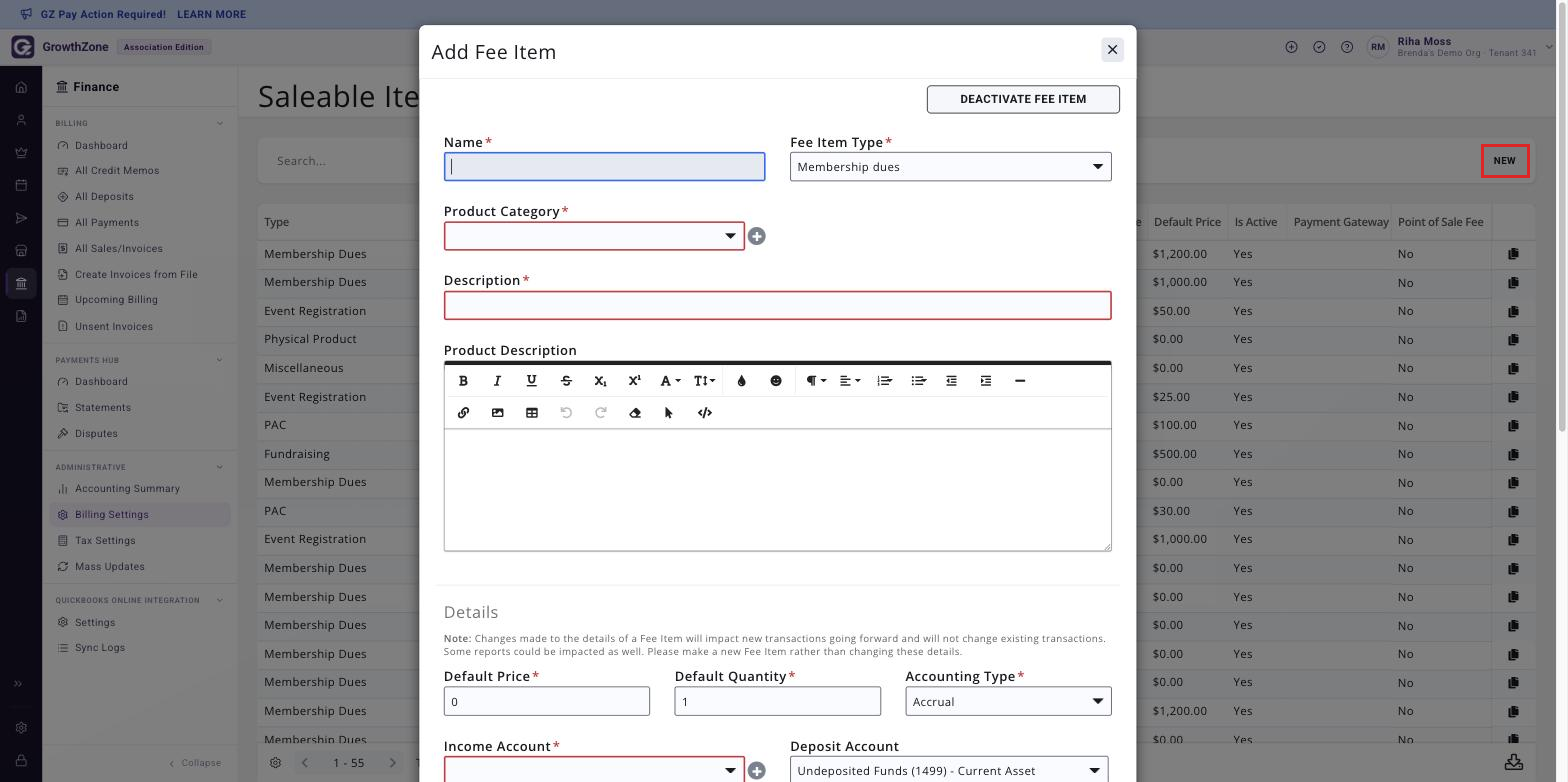Apply italic in Product Description toolbar
1568x782 pixels.
(x=497, y=381)
